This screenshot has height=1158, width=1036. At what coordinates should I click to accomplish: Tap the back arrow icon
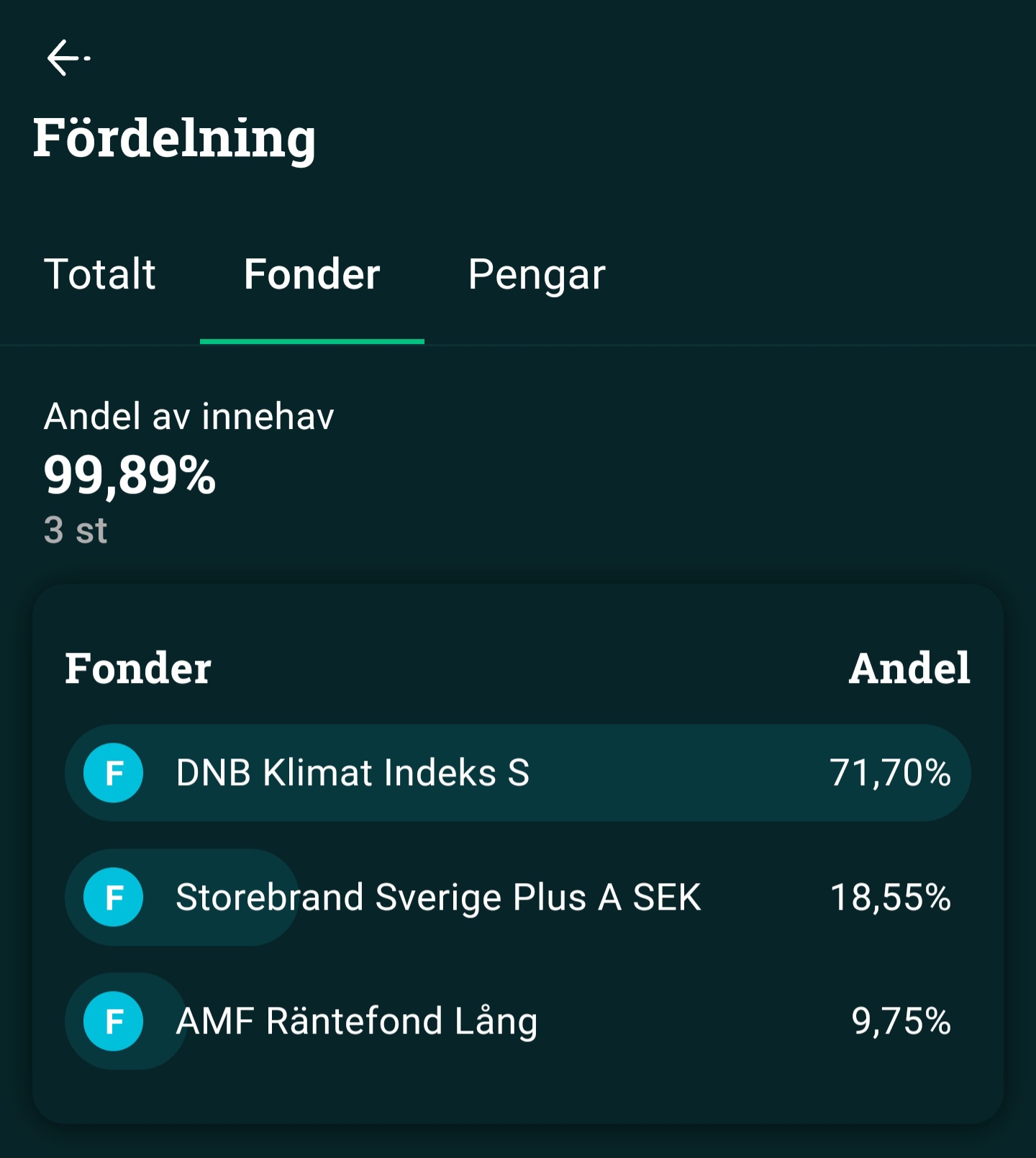click(67, 58)
